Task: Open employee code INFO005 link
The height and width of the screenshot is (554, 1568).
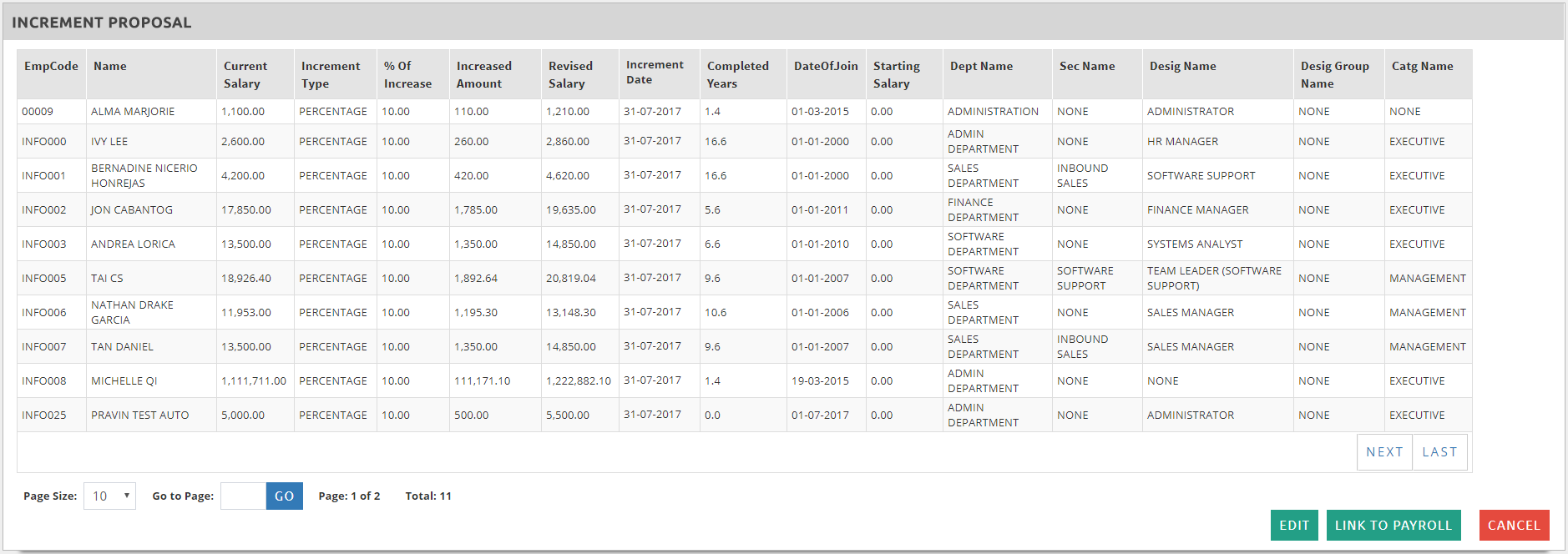Action: pyautogui.click(x=44, y=279)
